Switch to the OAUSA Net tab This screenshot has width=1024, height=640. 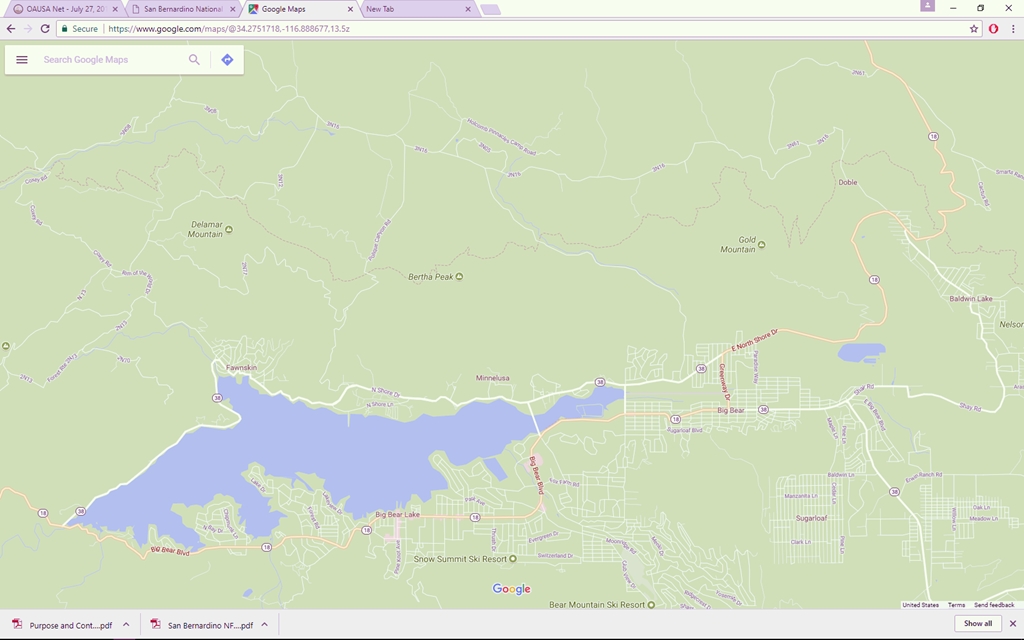60,9
